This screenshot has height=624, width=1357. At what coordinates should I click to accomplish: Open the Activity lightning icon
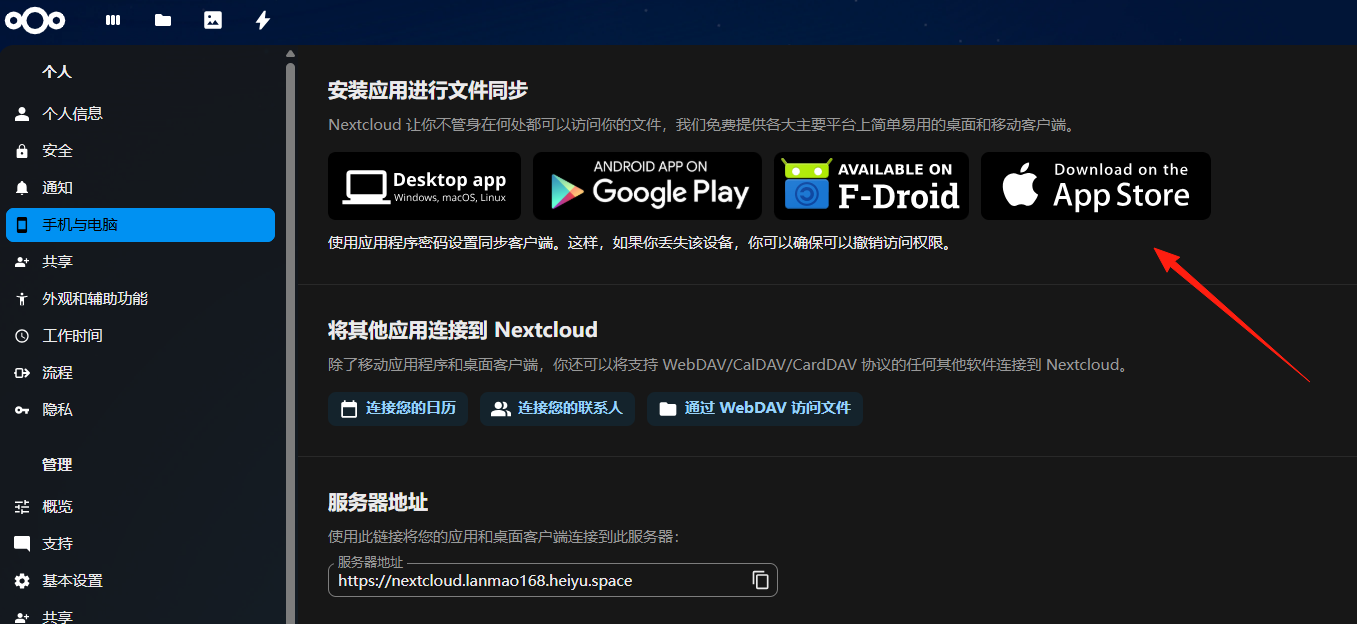coord(263,20)
